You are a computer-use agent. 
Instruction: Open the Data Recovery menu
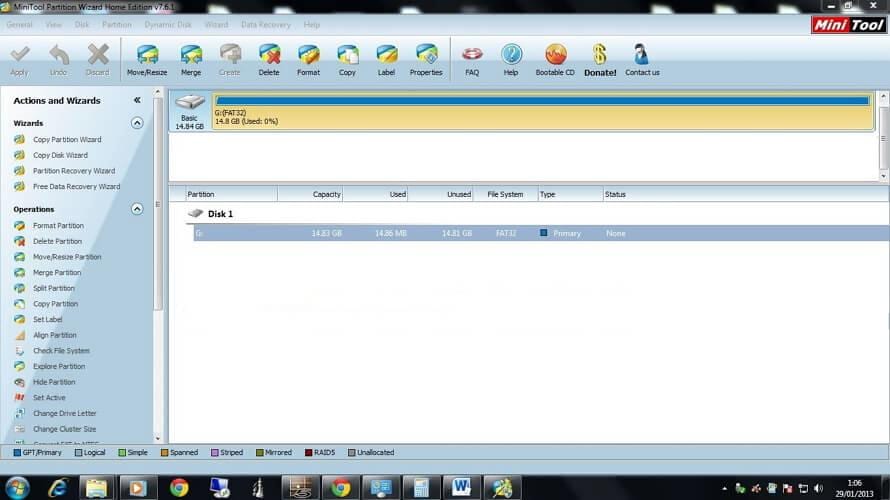coord(266,25)
